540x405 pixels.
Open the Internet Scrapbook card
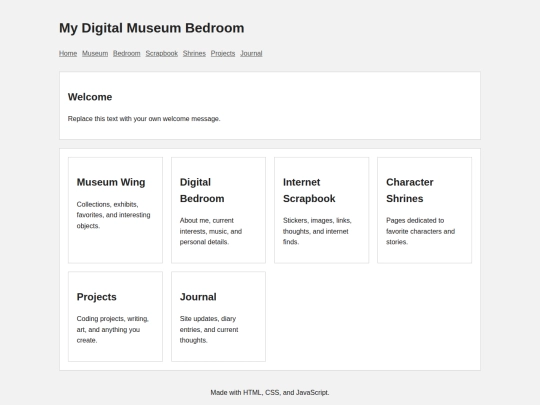point(322,210)
